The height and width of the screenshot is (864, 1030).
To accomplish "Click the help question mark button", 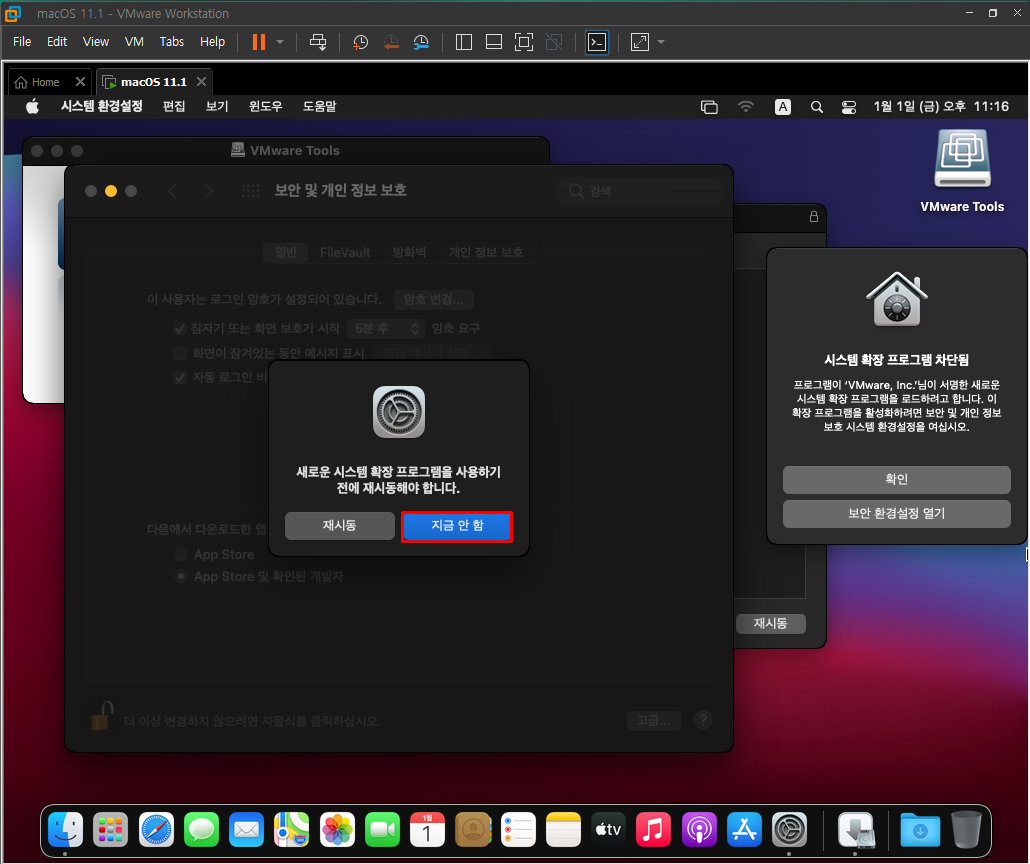I will tap(703, 721).
